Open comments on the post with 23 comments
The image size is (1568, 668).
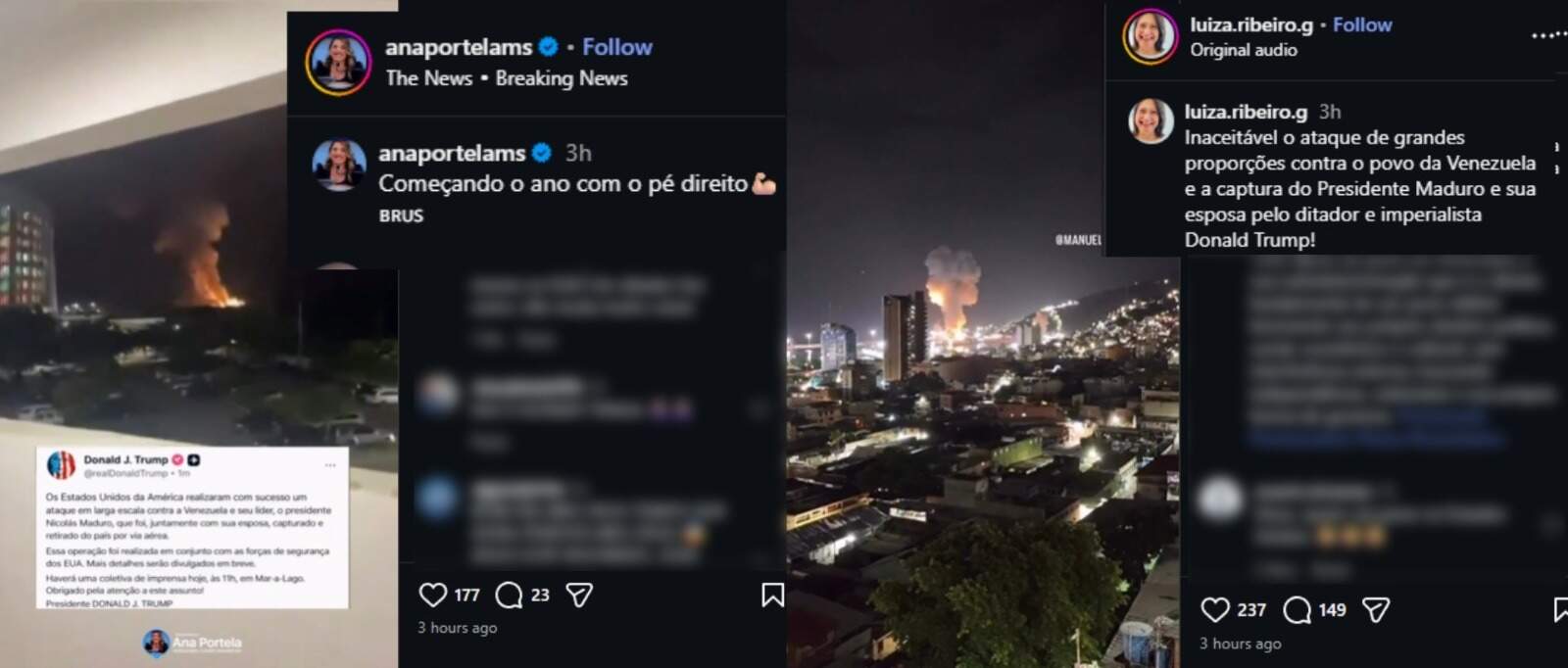click(x=509, y=595)
